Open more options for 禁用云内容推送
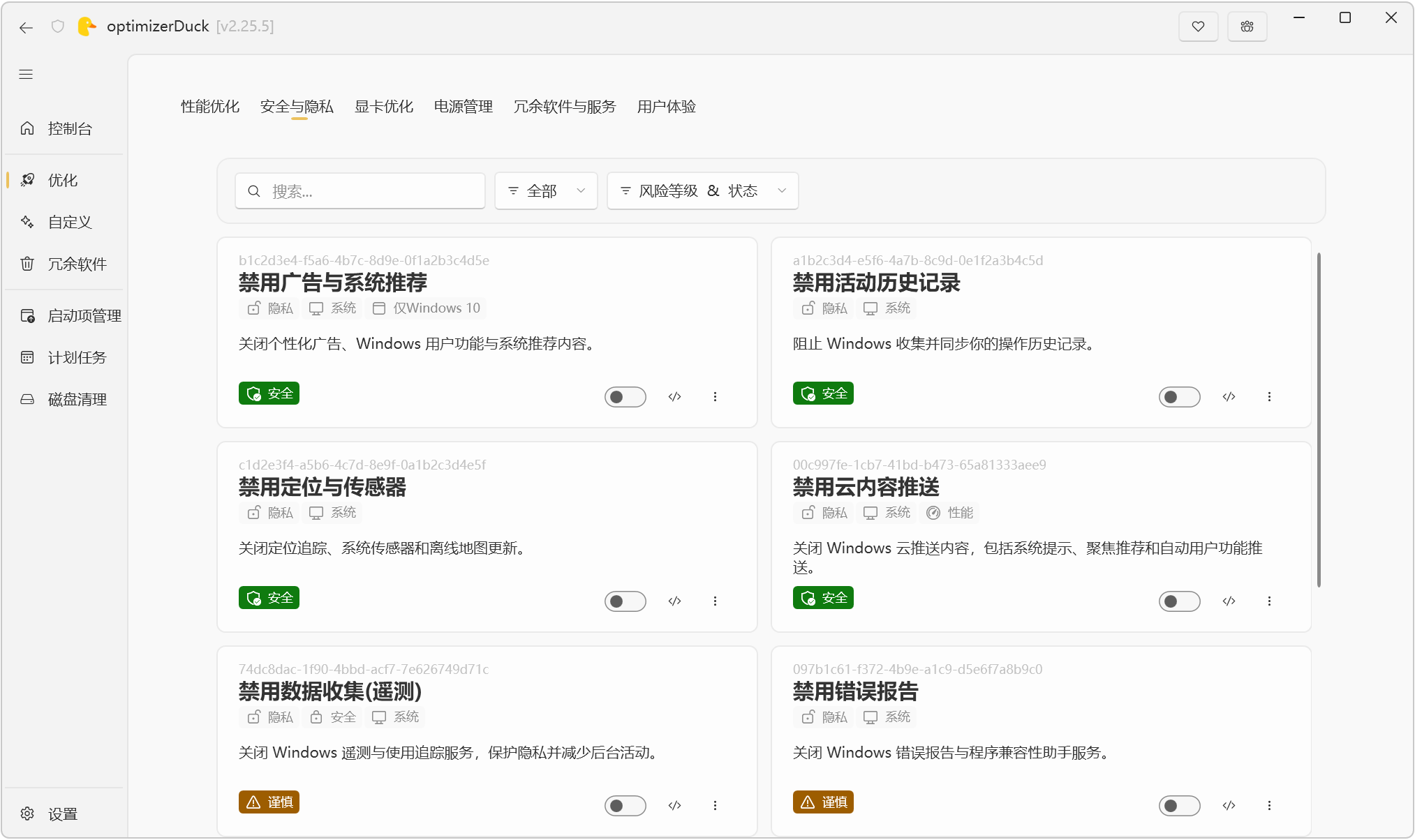 (x=1269, y=601)
